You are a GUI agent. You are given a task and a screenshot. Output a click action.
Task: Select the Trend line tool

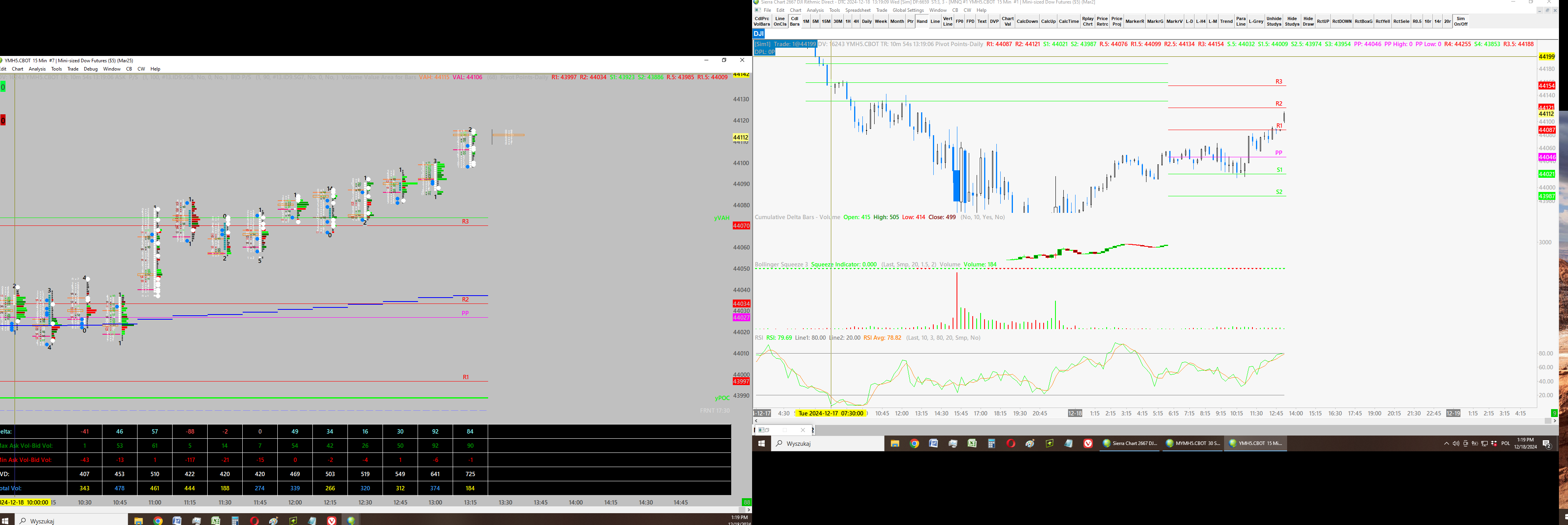coord(1226,21)
